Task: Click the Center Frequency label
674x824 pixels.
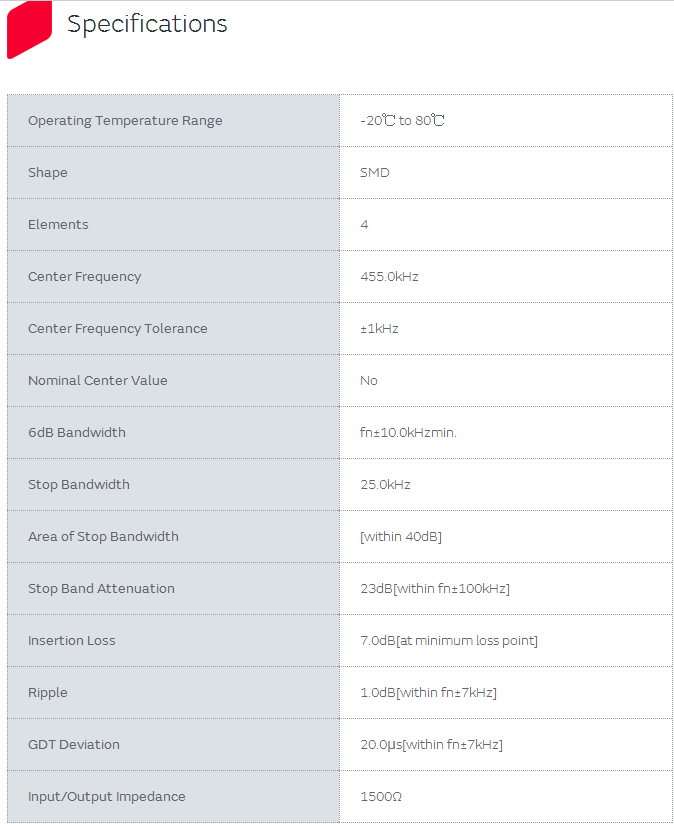Action: 85,277
